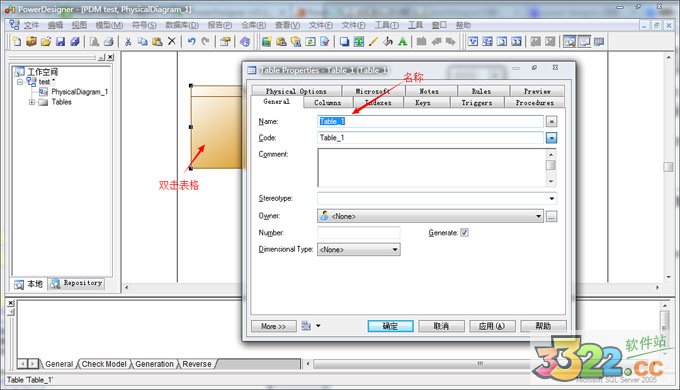Click the Save floppy disk icon
Viewport: 680px width, 390px height.
pos(60,42)
